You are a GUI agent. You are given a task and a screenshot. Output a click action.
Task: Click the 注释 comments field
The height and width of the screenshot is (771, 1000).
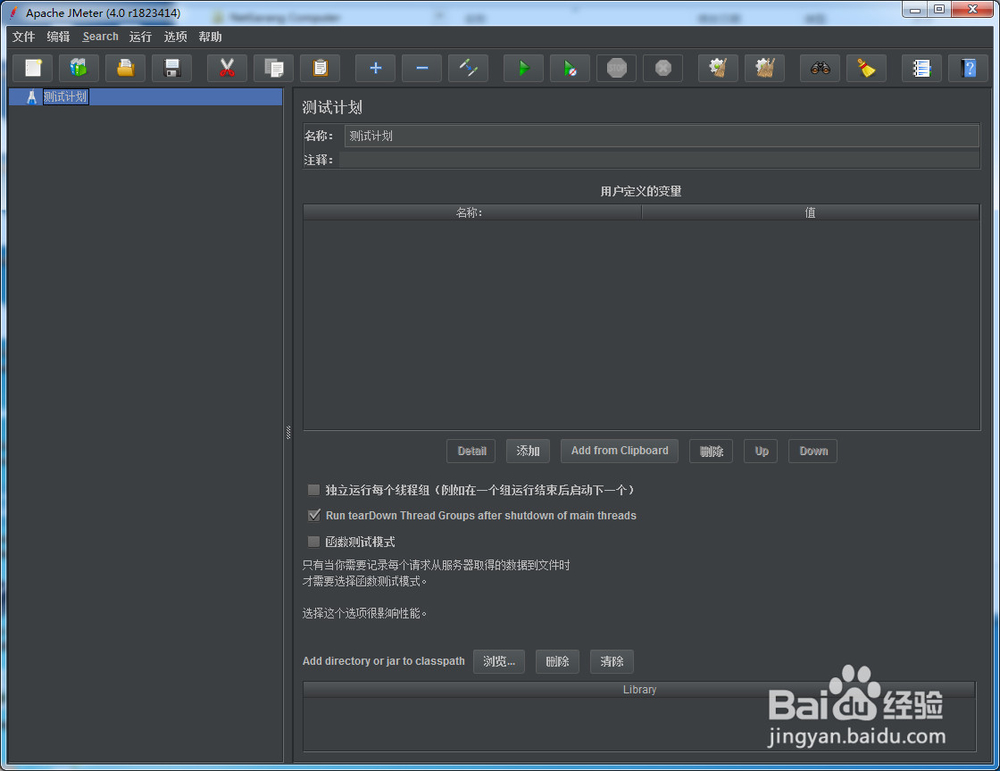click(659, 159)
